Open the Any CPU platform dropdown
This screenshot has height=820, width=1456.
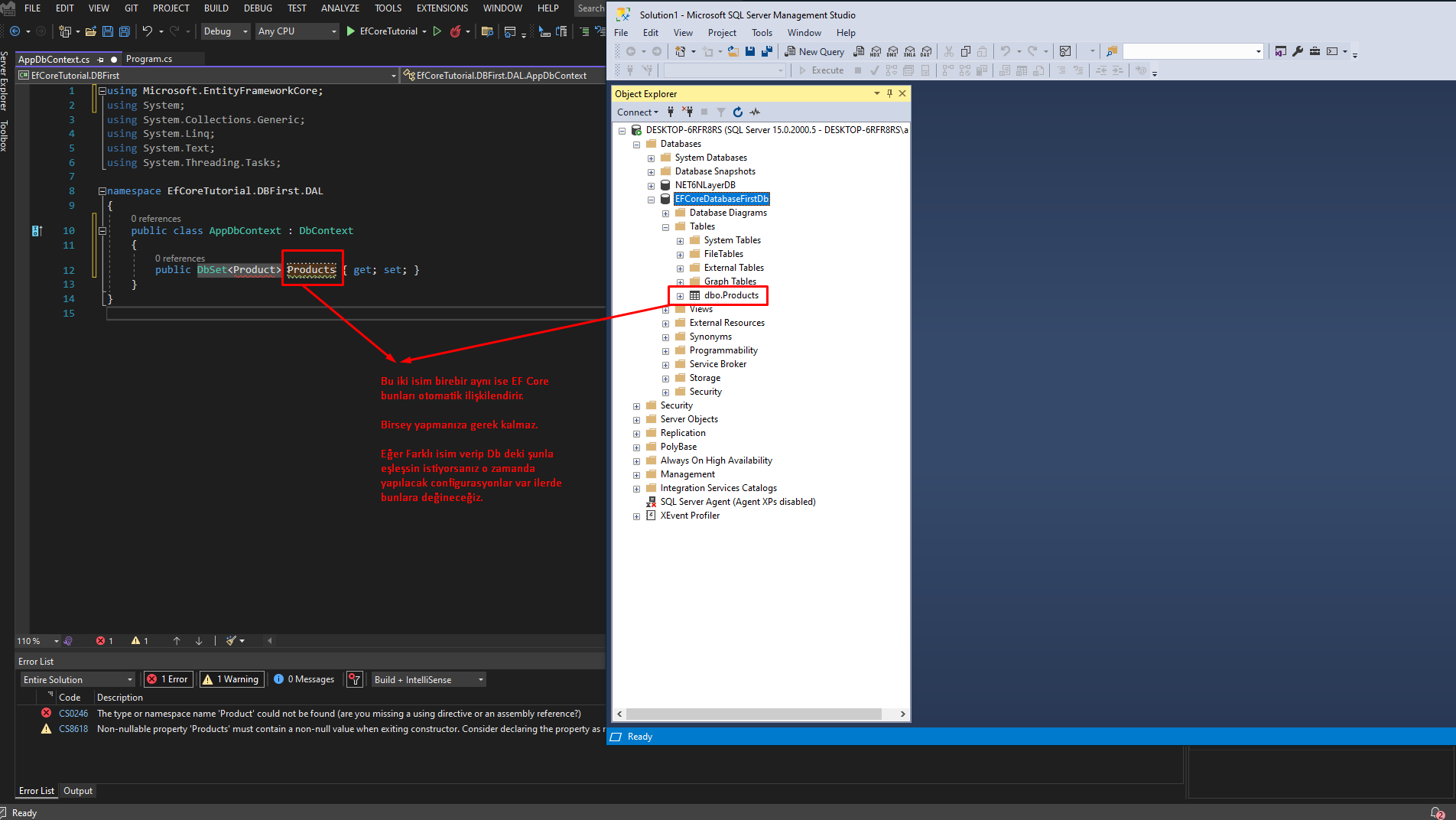(x=334, y=31)
